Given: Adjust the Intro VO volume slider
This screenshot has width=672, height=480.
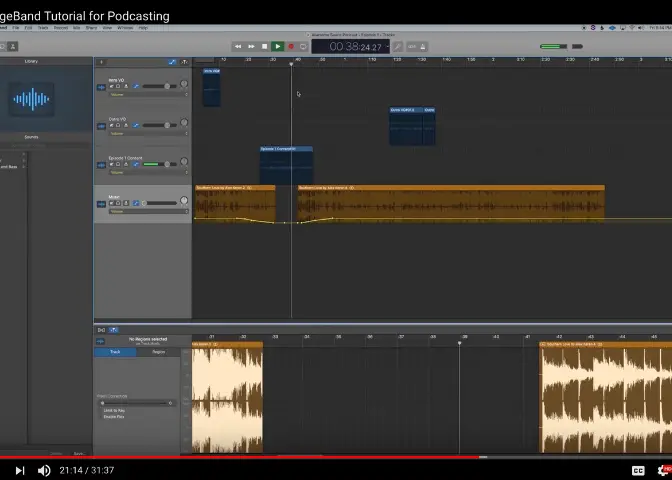Looking at the screenshot, I should point(159,87).
